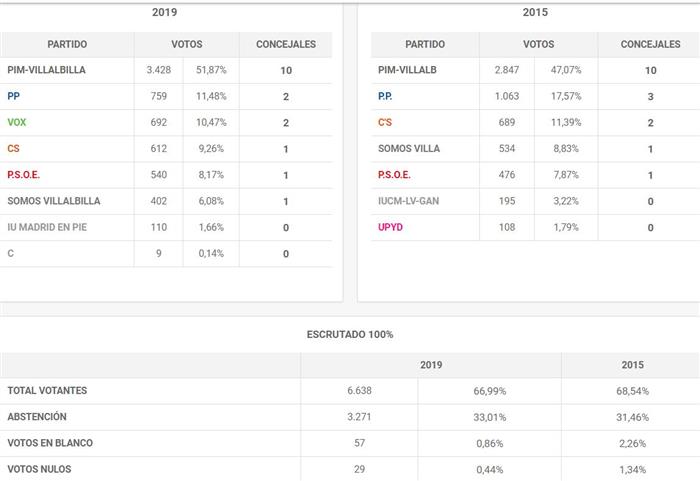Screen dimensions: 700x481
Task: Click the ESCRUTADO 100% heading
Action: pyautogui.click(x=350, y=334)
